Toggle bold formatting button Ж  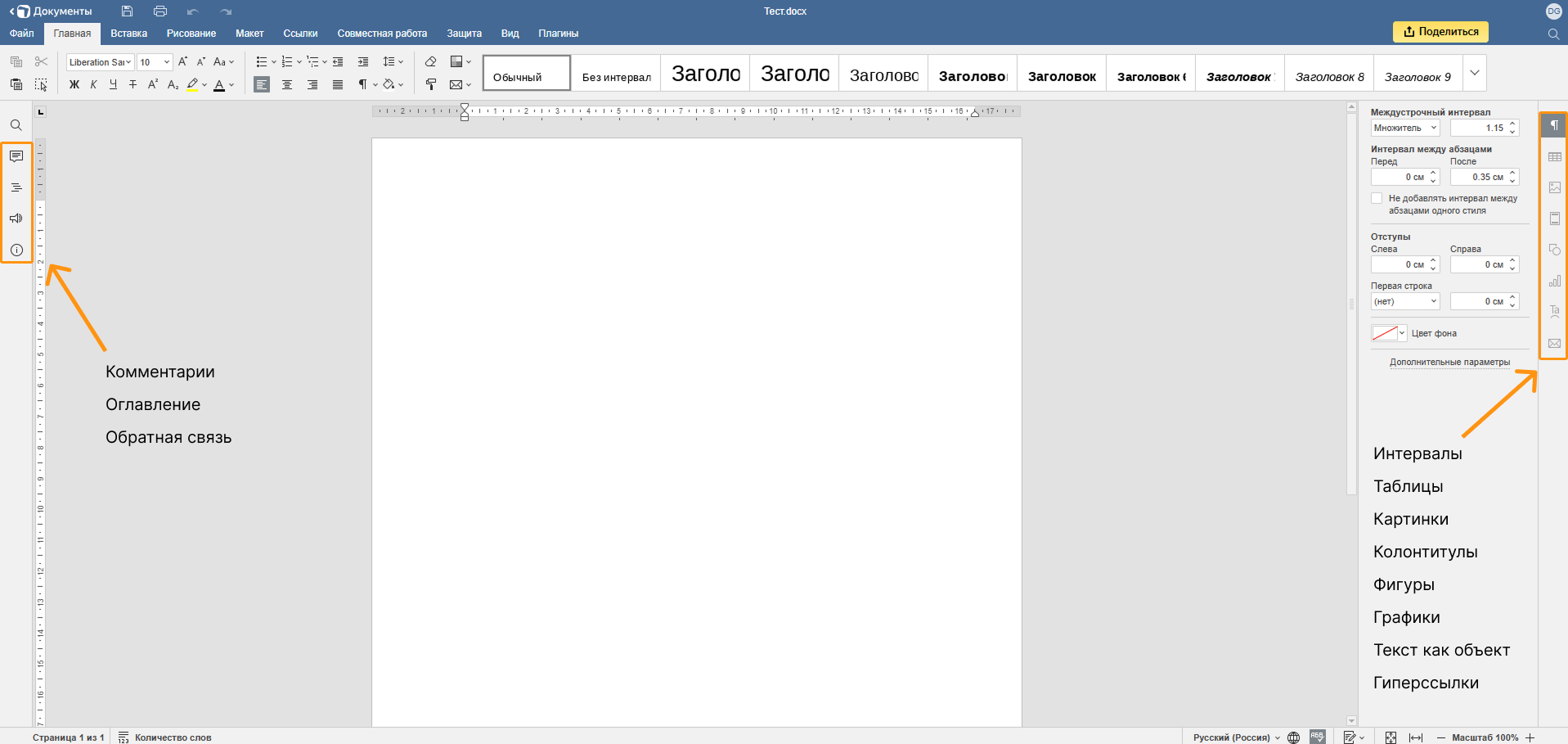tap(74, 84)
